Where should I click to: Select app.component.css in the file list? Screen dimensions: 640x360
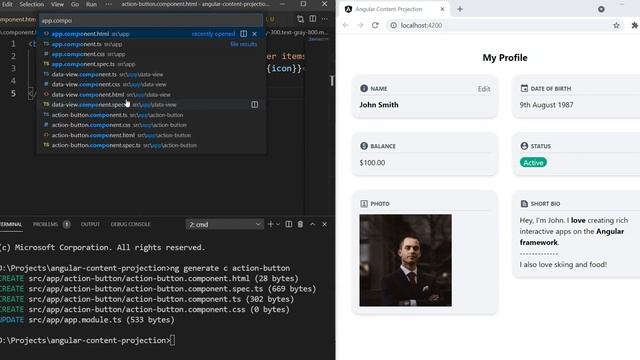151,54
